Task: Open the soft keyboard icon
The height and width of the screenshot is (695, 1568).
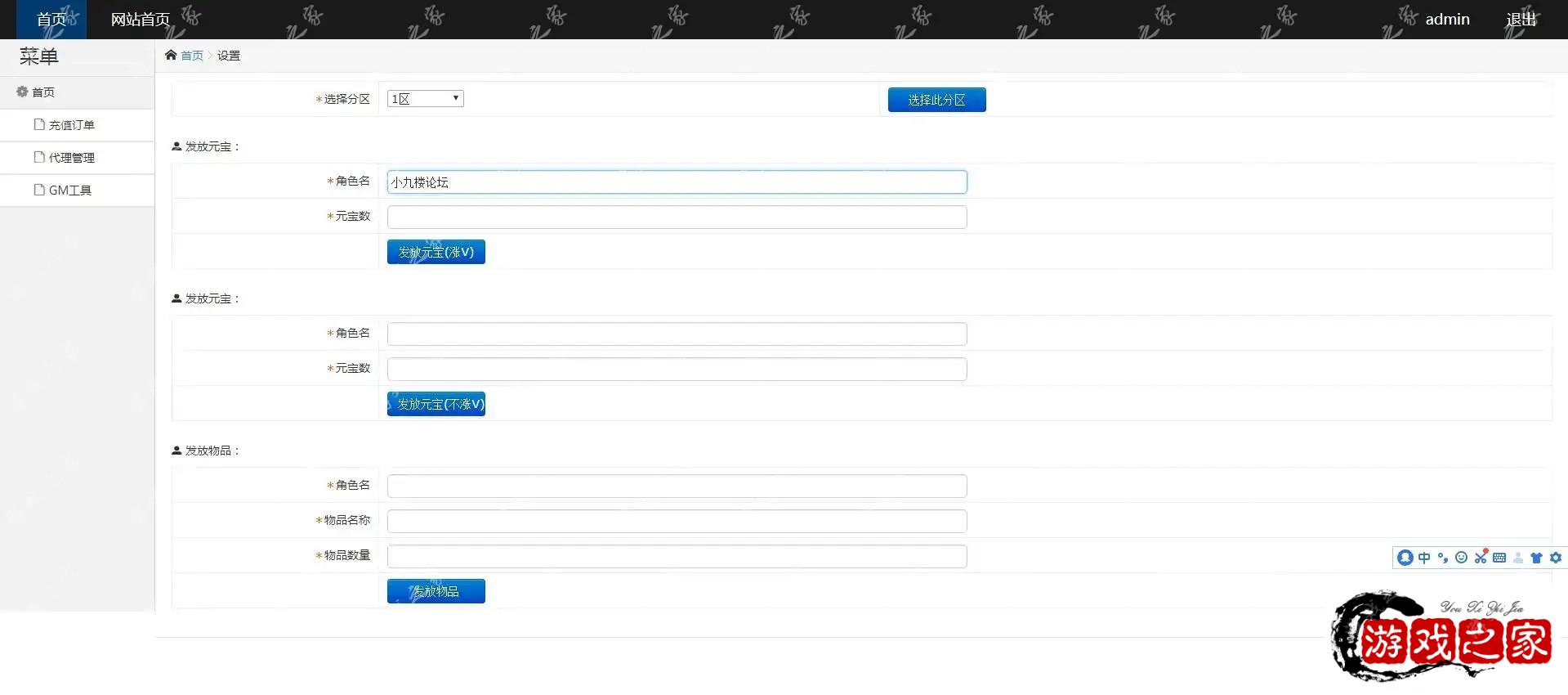Action: pos(1499,558)
